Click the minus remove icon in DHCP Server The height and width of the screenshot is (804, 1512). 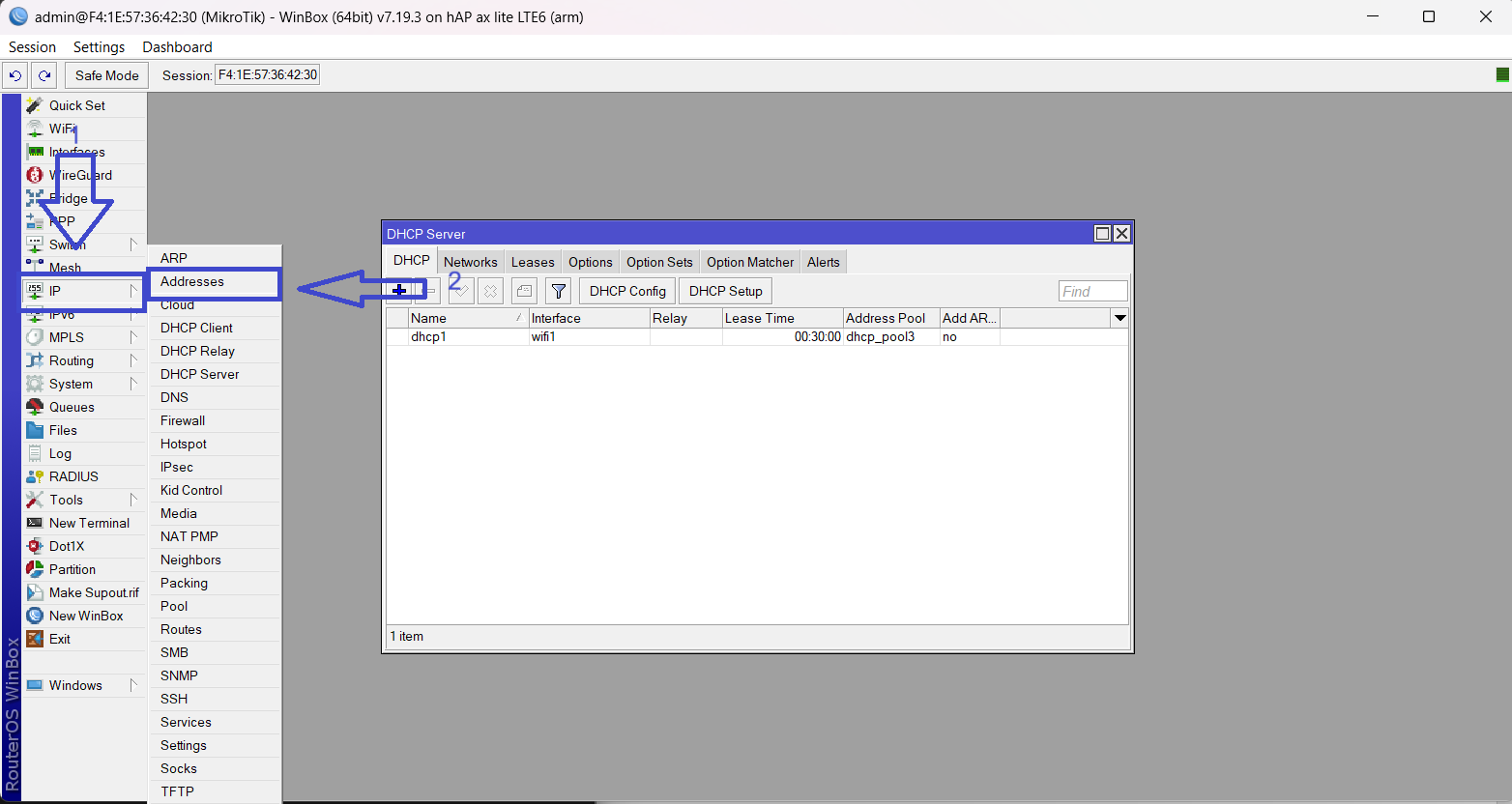[x=429, y=291]
